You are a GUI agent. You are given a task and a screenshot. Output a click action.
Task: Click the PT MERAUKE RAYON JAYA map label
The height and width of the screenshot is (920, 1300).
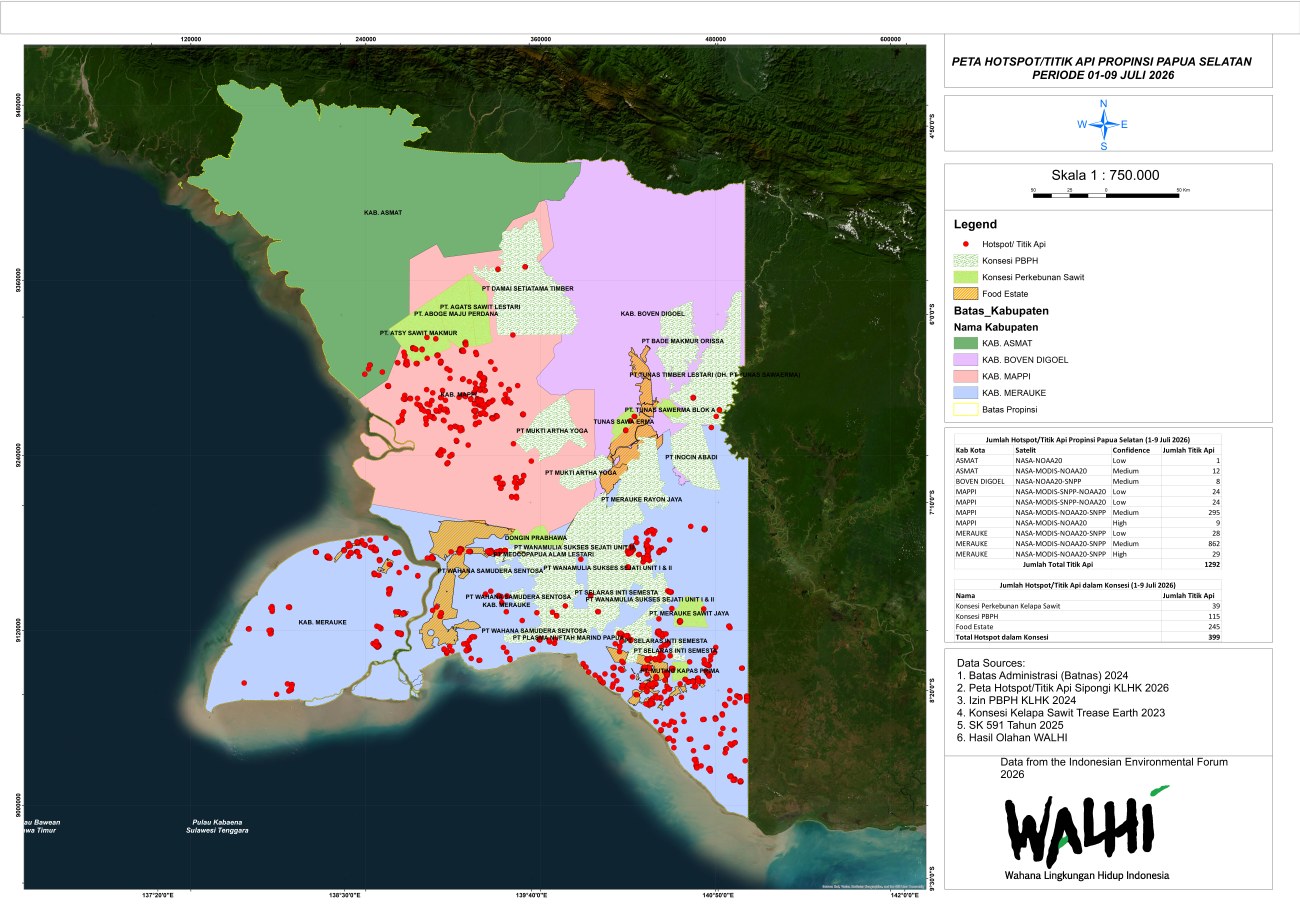[641, 498]
